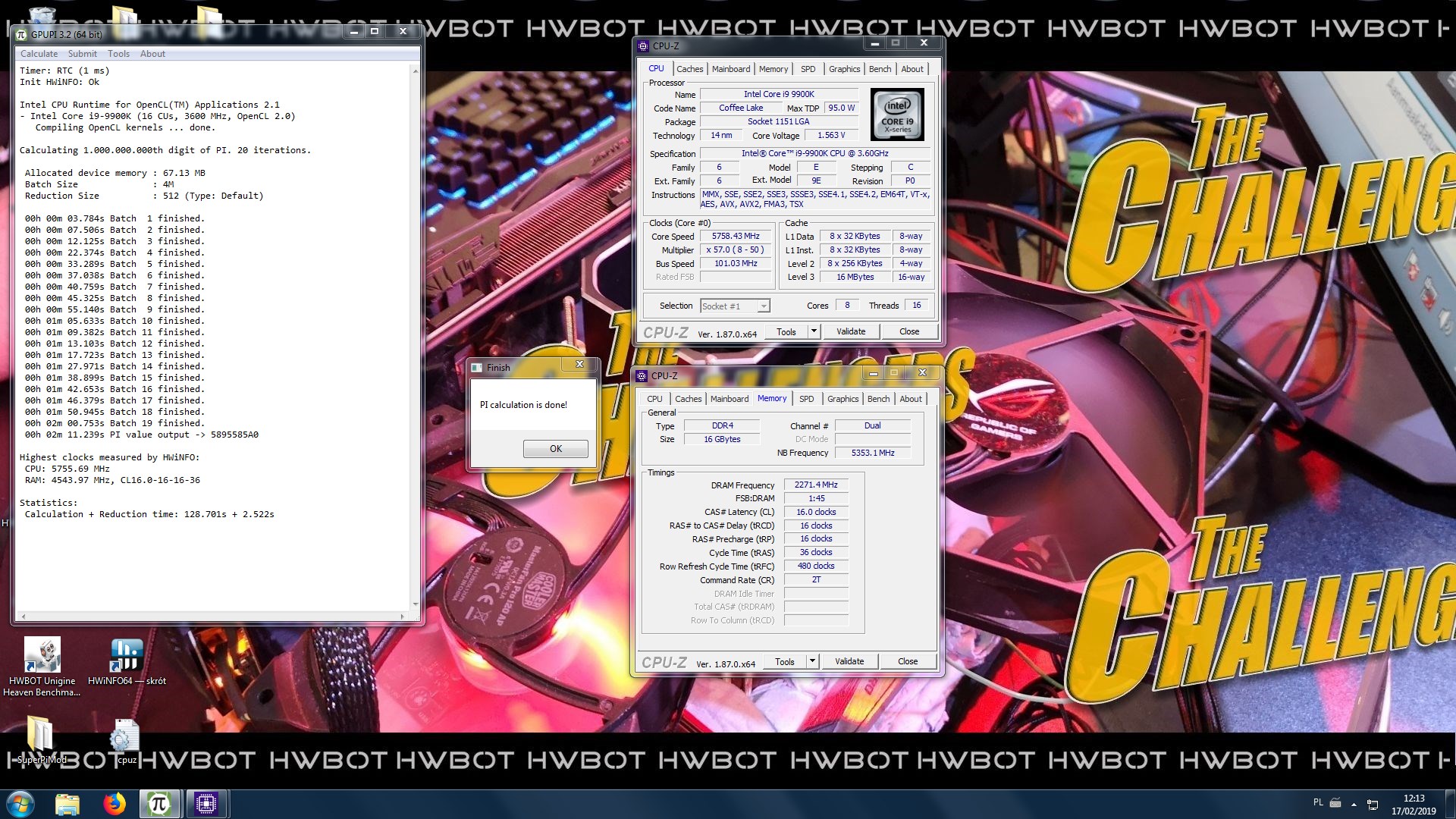Open the Tools menu in GPUPI

click(118, 54)
